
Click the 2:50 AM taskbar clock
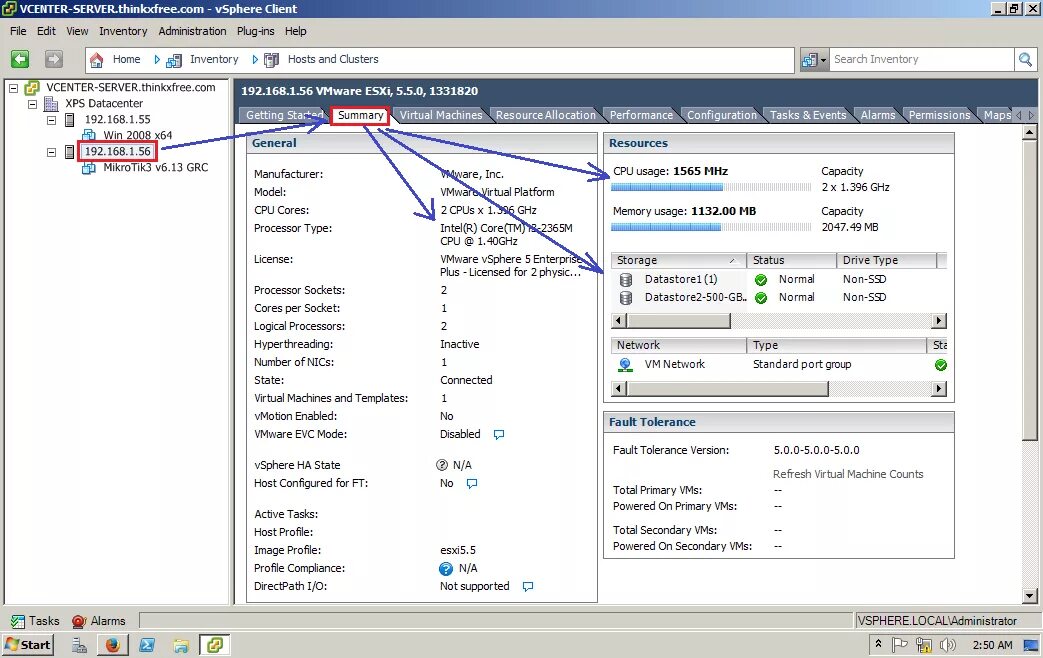(x=992, y=645)
